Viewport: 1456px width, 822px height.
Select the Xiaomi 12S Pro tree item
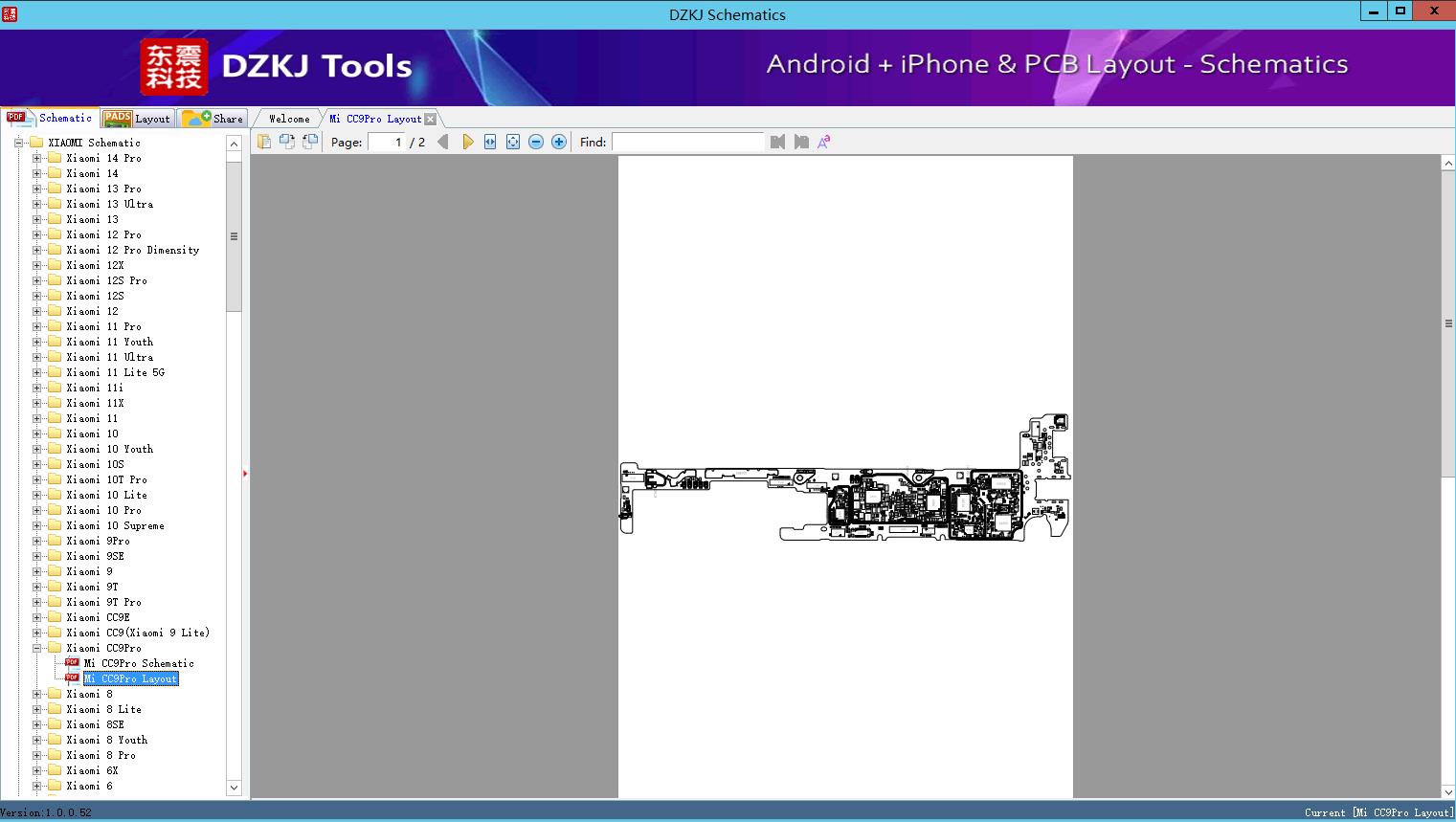(106, 280)
